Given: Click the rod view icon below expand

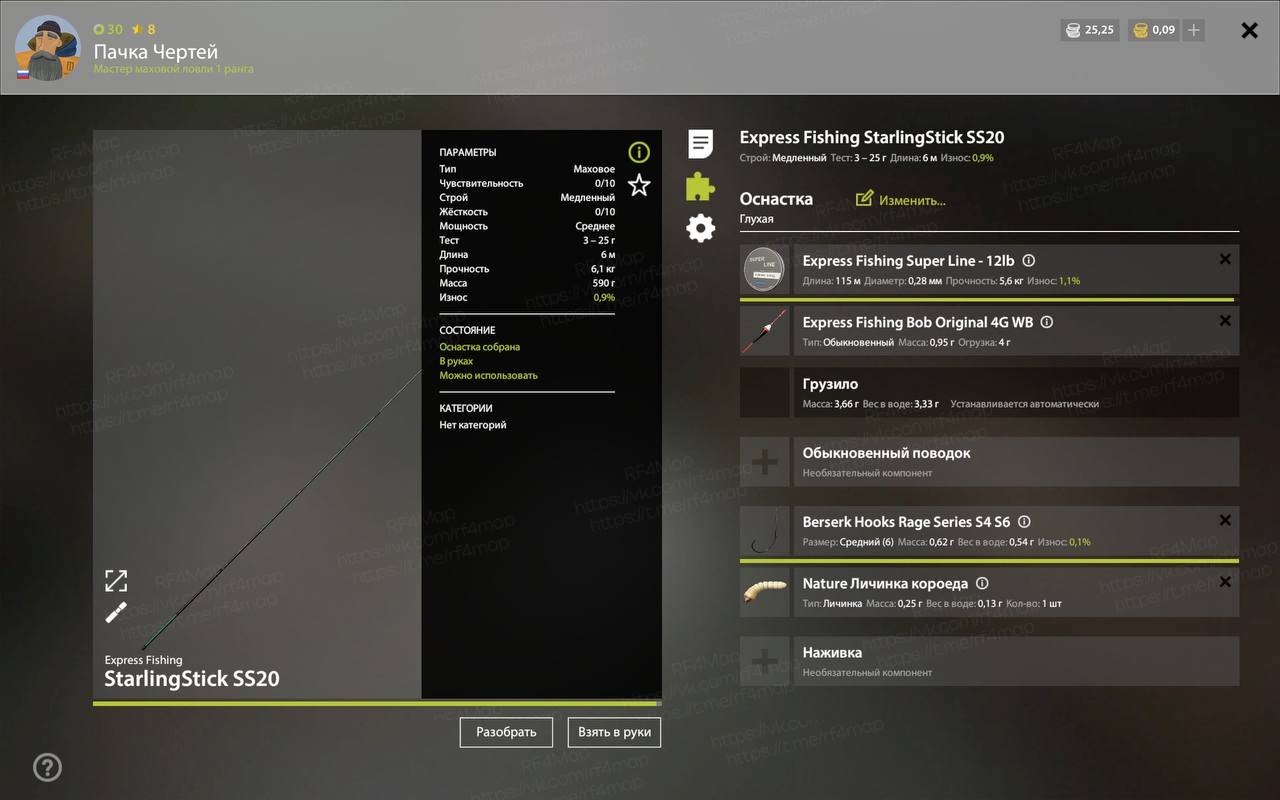Looking at the screenshot, I should click(116, 612).
